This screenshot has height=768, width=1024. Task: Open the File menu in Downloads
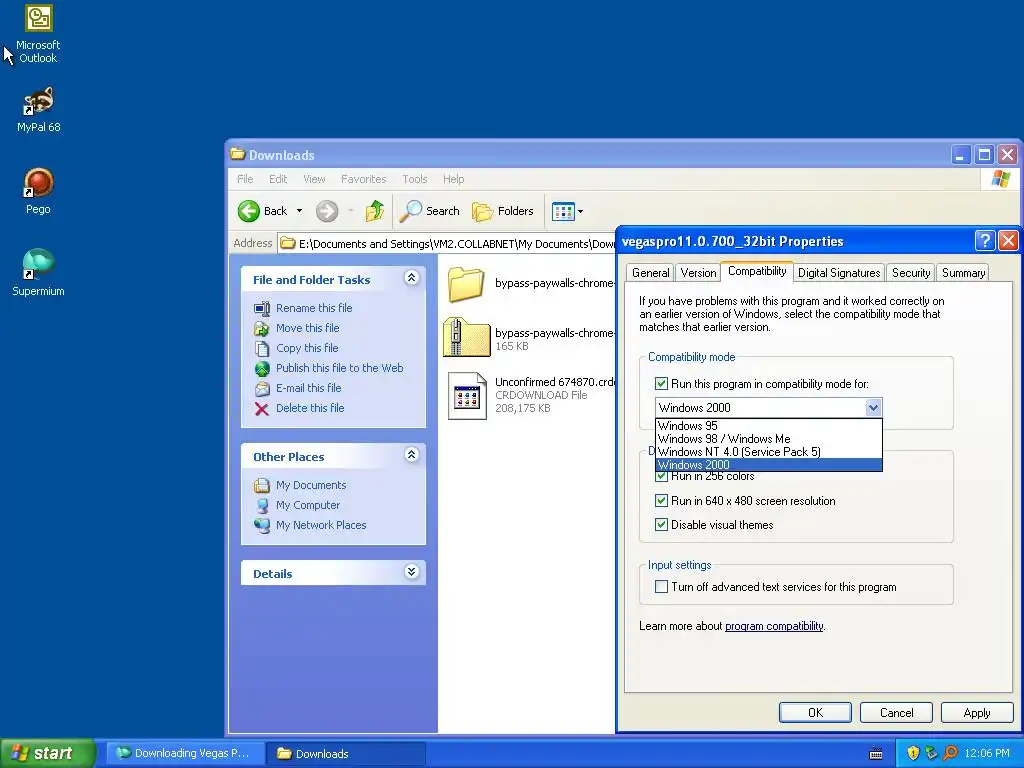pos(245,179)
